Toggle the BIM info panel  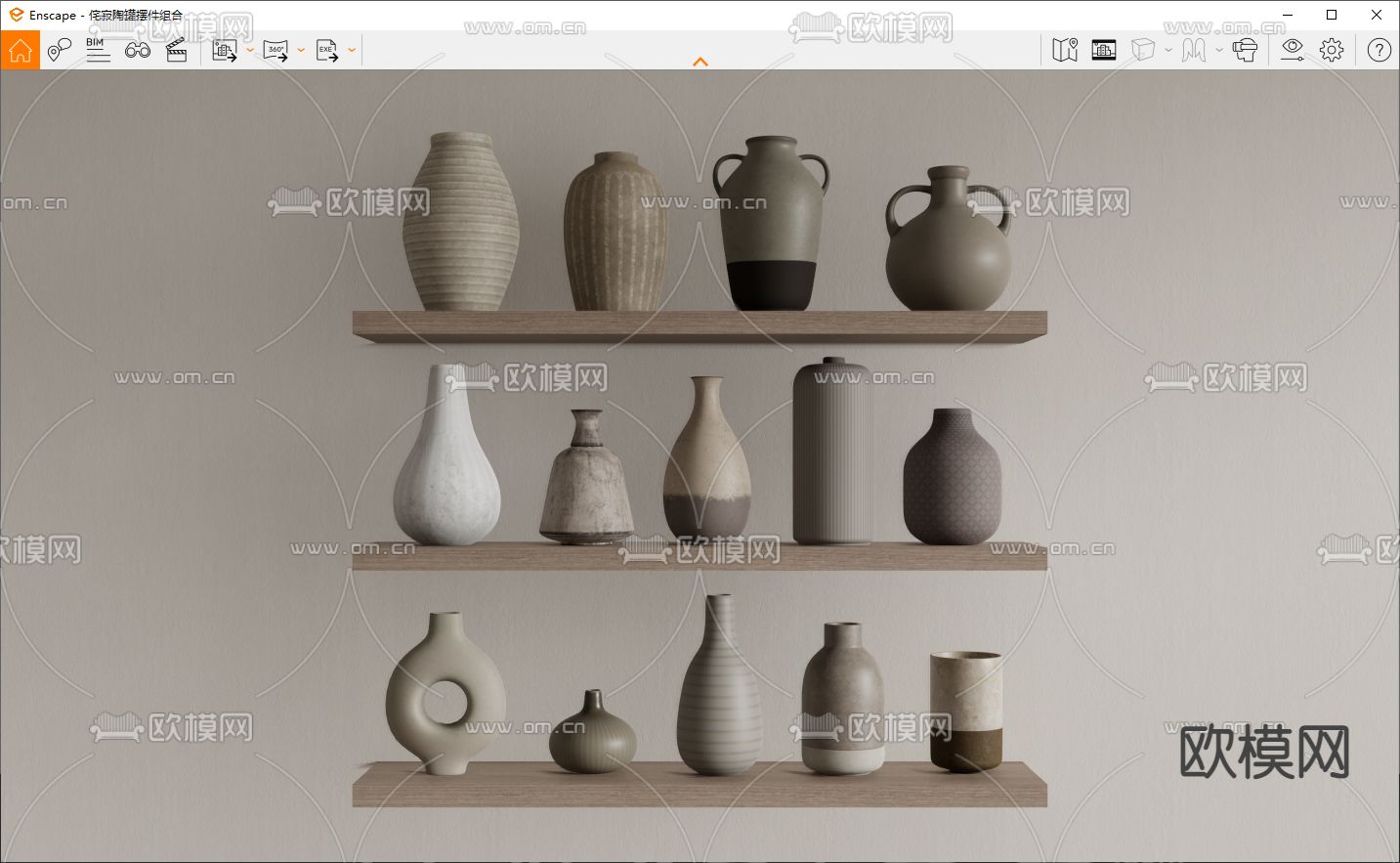click(x=98, y=50)
